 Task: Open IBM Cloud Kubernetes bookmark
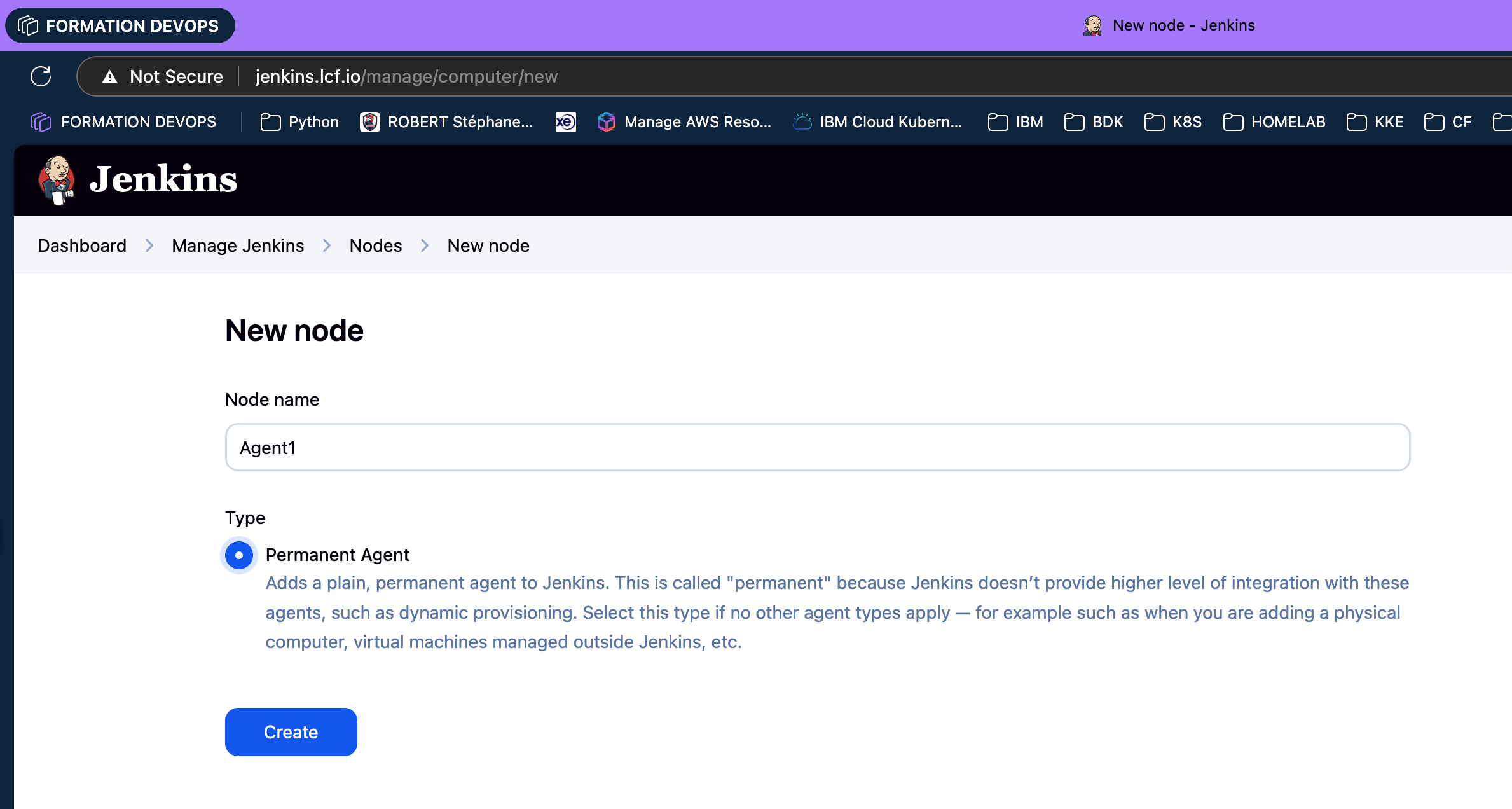tap(877, 122)
